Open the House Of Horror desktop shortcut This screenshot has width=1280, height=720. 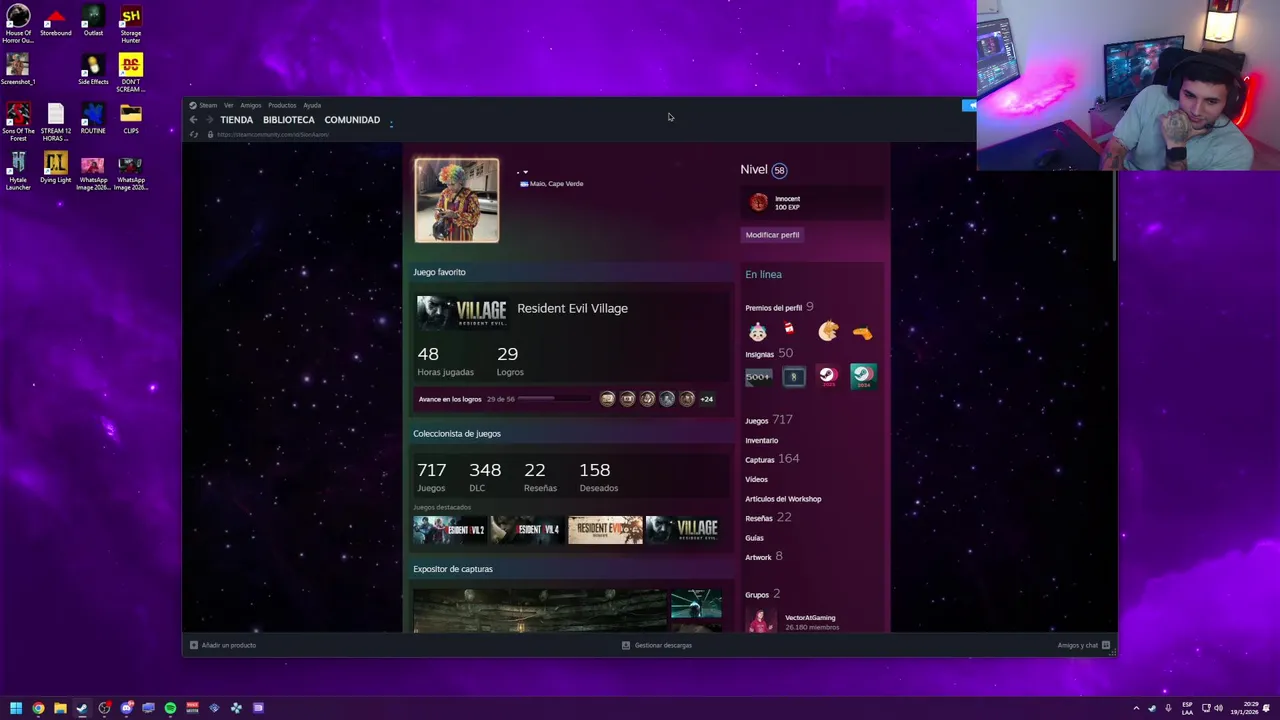(x=18, y=25)
